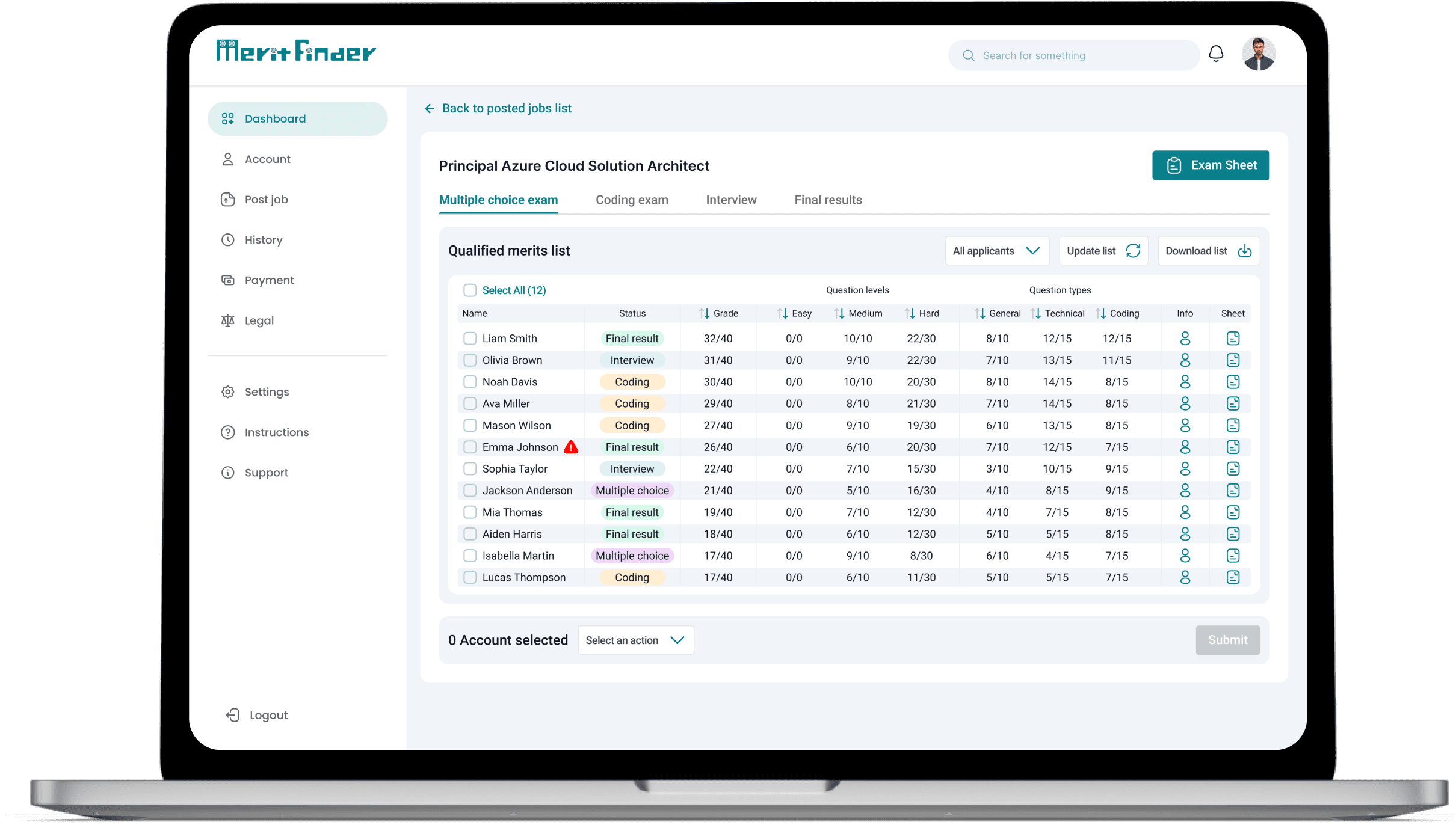Click Isabella Martin's Multiple choice status badge
1456x825 pixels.
[x=632, y=556]
